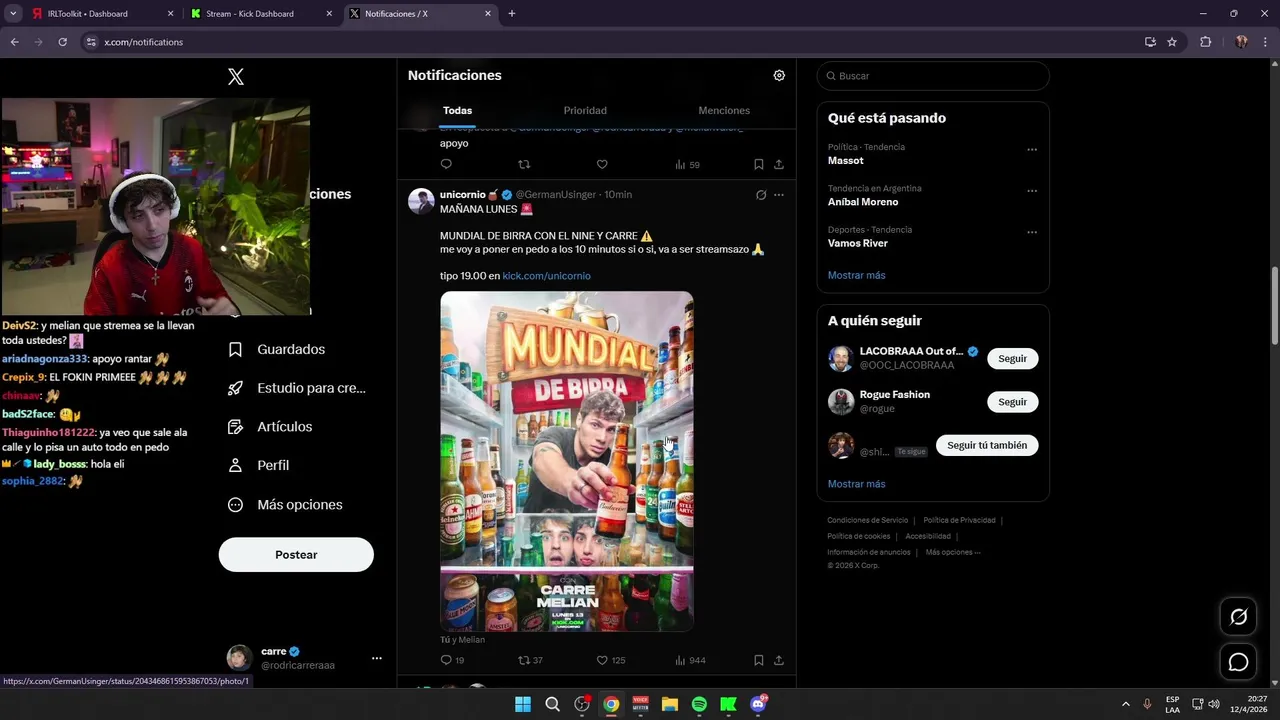Switch to the Todas tab
This screenshot has width=1280, height=720.
pos(457,111)
